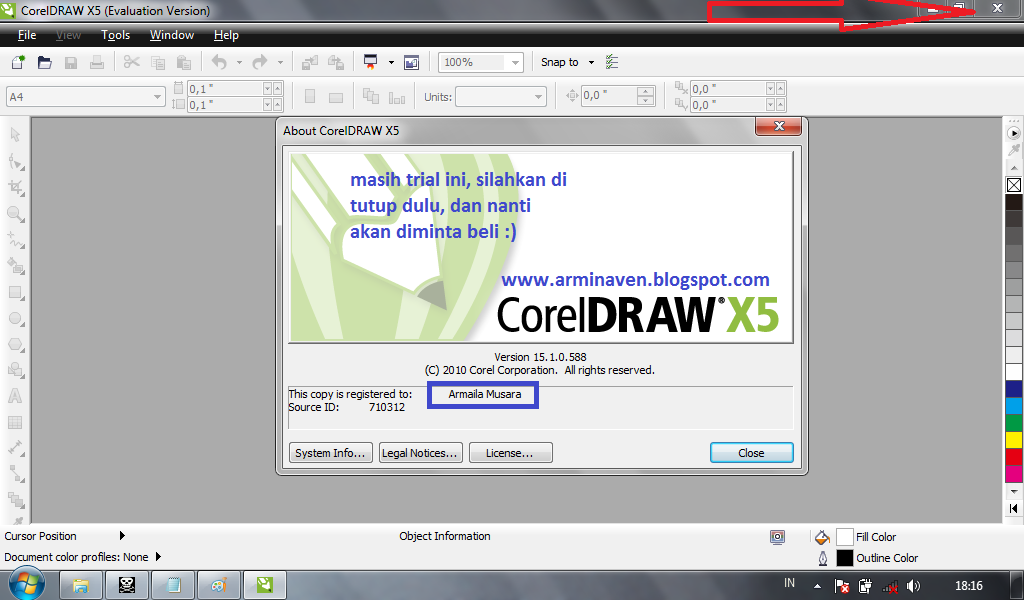Screen dimensions: 1024x600
Task: Click the Import icon in toolbar
Action: click(310, 62)
